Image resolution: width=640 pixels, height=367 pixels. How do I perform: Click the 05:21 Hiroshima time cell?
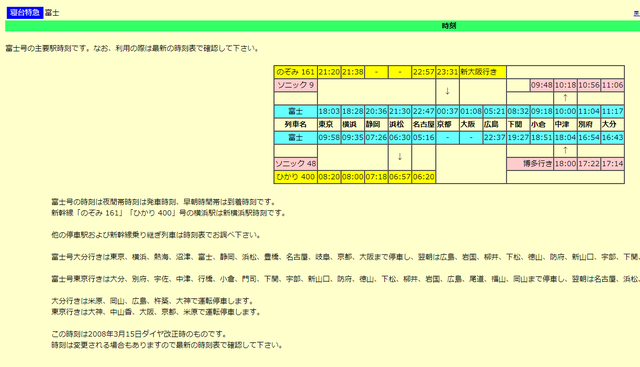[x=495, y=111]
